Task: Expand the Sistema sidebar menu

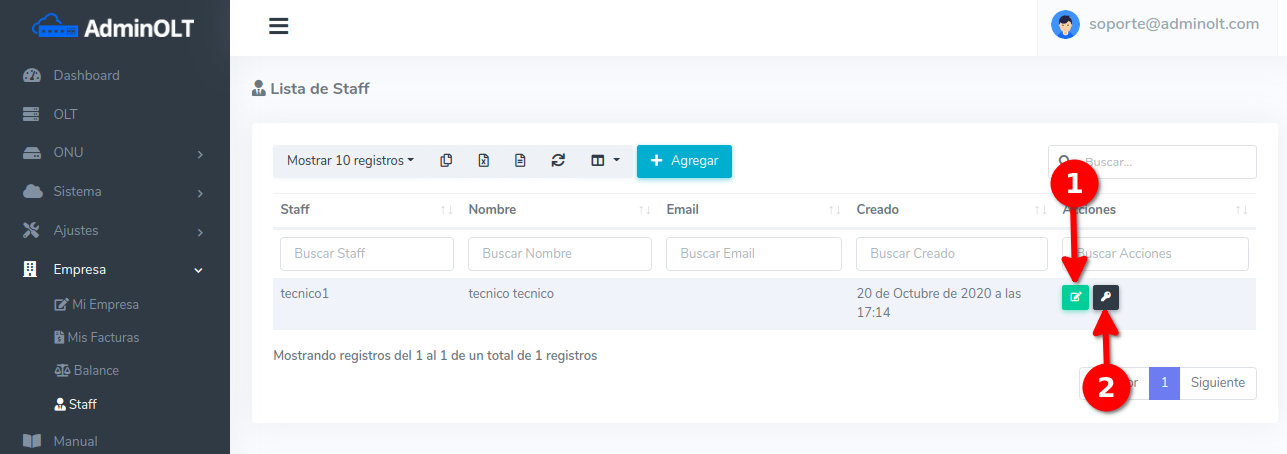Action: [x=115, y=192]
